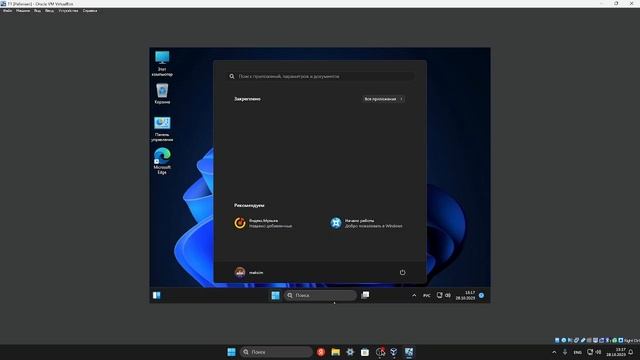Click the host network tray icon

tap(590, 352)
